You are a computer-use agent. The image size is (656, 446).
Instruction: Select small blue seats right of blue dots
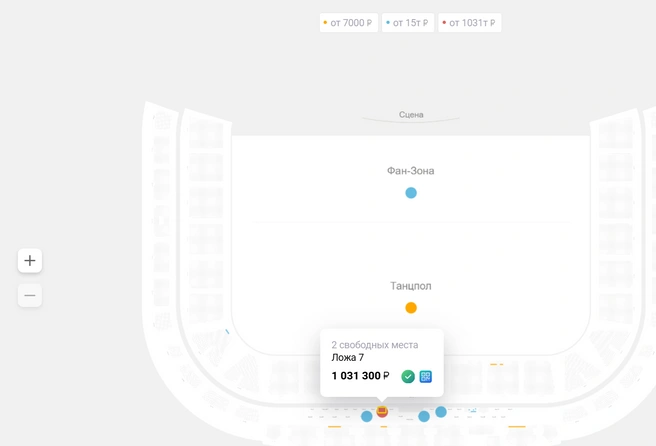click(472, 411)
